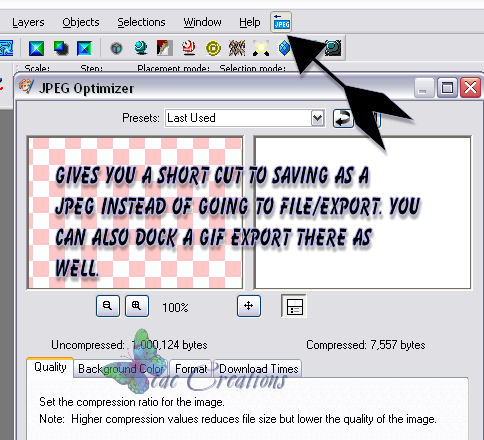
Task: Switch to the Background Color tab
Action: point(121,369)
